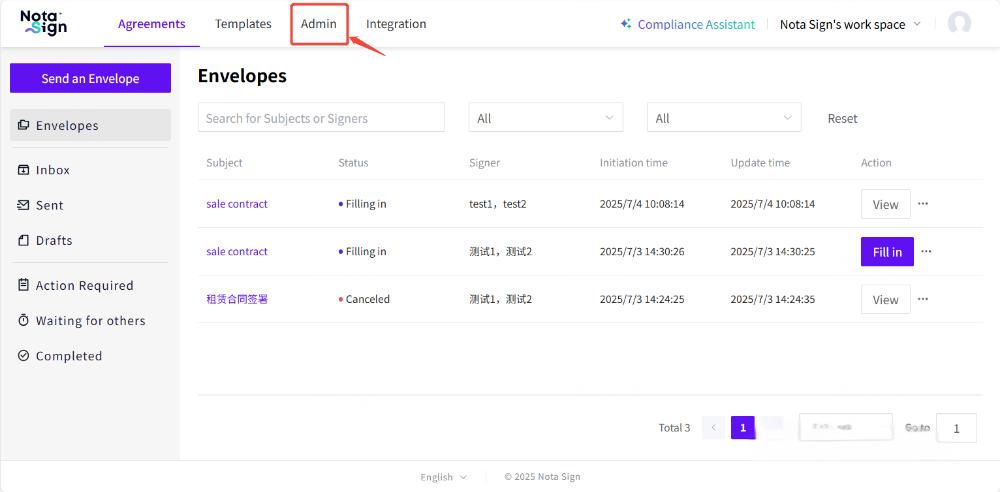Click the previous page arrow in pagination
This screenshot has height=492, width=1000.
714,428
